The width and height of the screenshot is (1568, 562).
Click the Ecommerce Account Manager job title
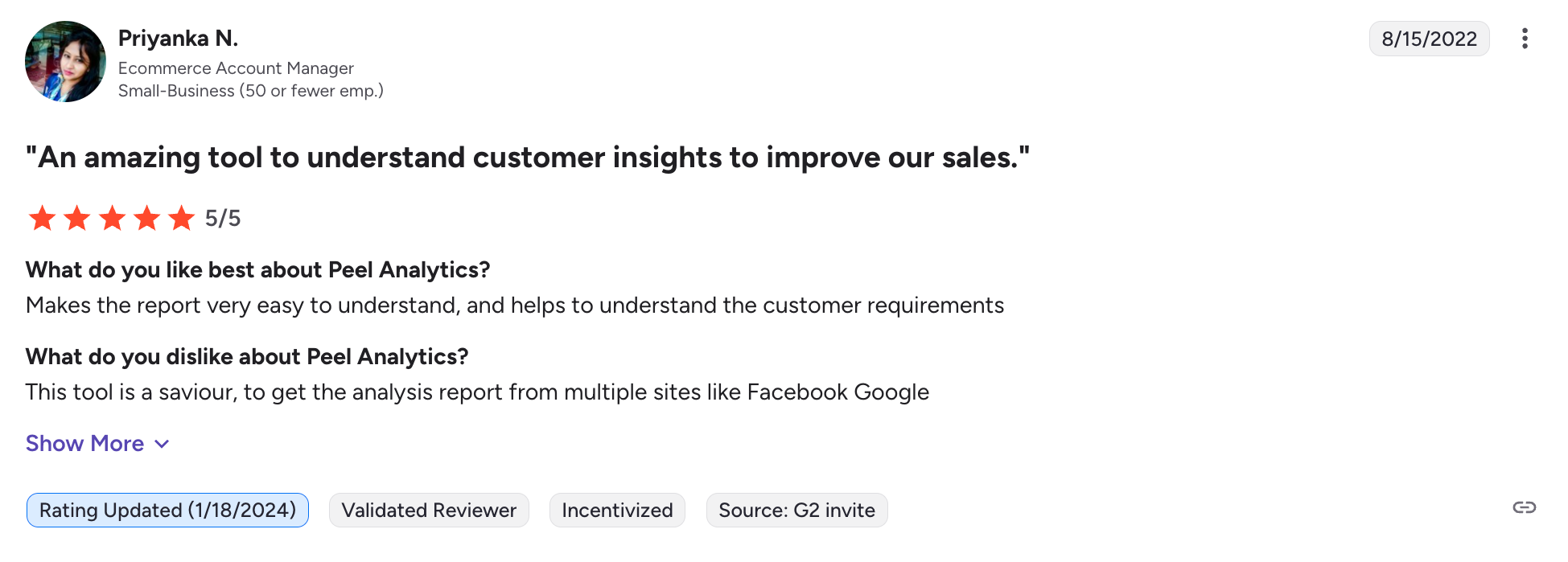click(236, 68)
